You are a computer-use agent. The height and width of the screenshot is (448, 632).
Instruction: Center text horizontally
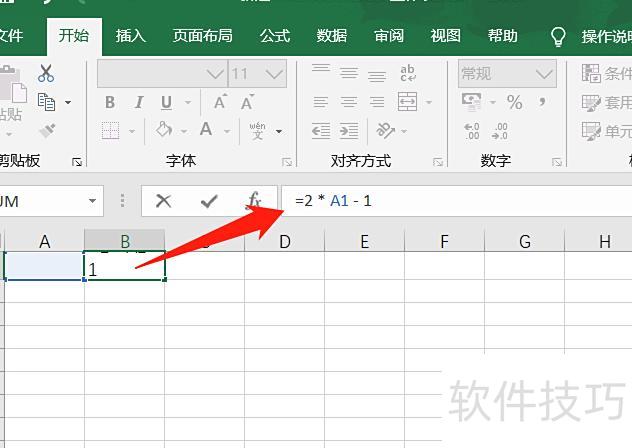pyautogui.click(x=349, y=102)
